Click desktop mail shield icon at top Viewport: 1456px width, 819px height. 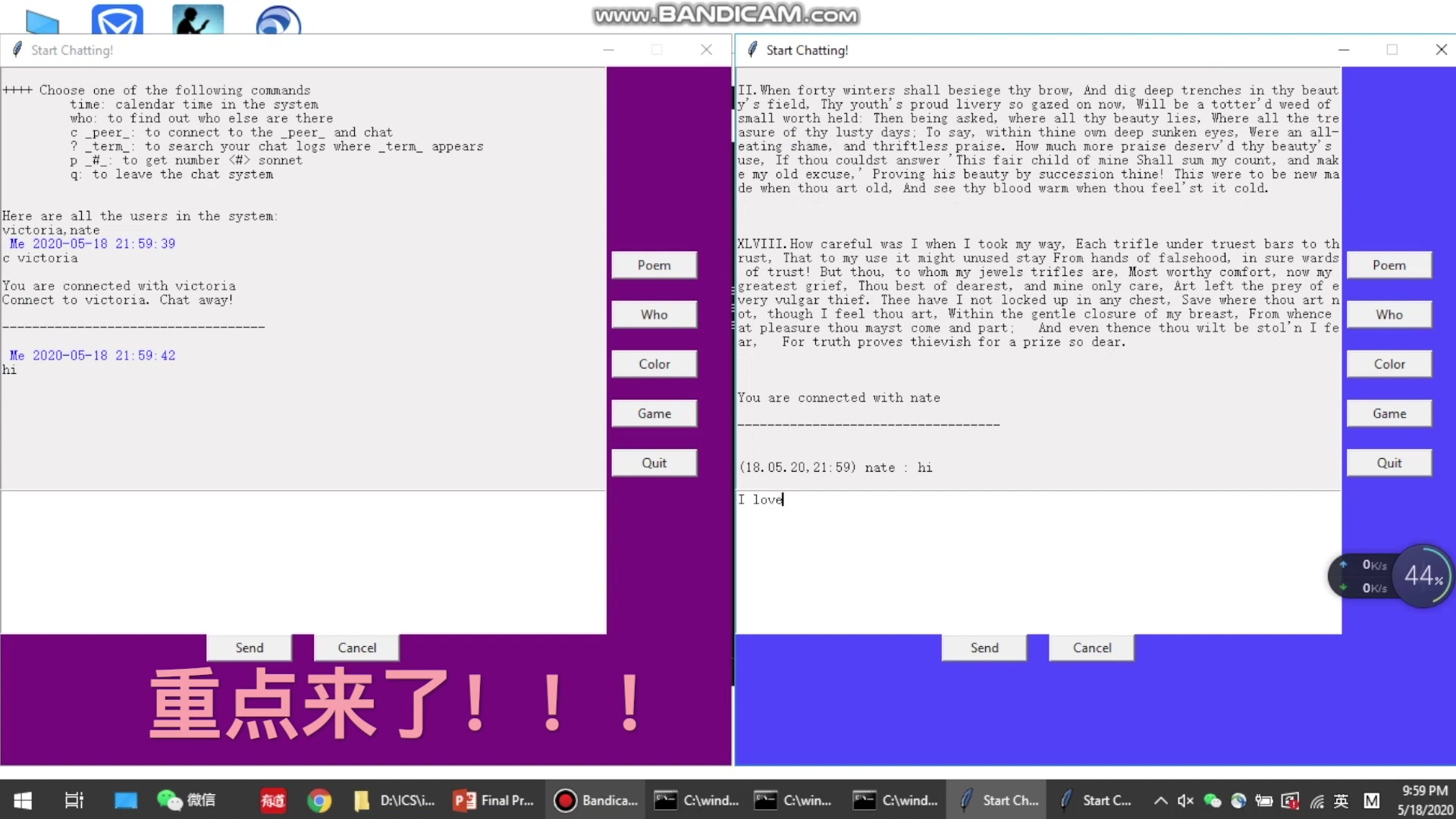tap(118, 19)
